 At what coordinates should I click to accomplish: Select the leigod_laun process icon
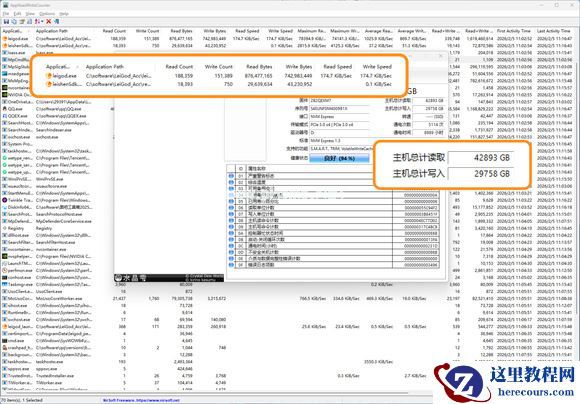[x=5, y=327]
